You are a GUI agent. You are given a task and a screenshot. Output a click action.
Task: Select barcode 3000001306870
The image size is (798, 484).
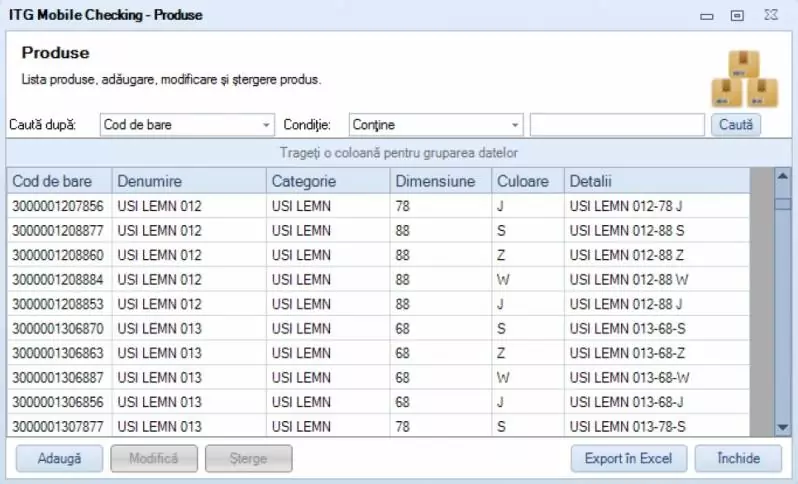point(58,328)
